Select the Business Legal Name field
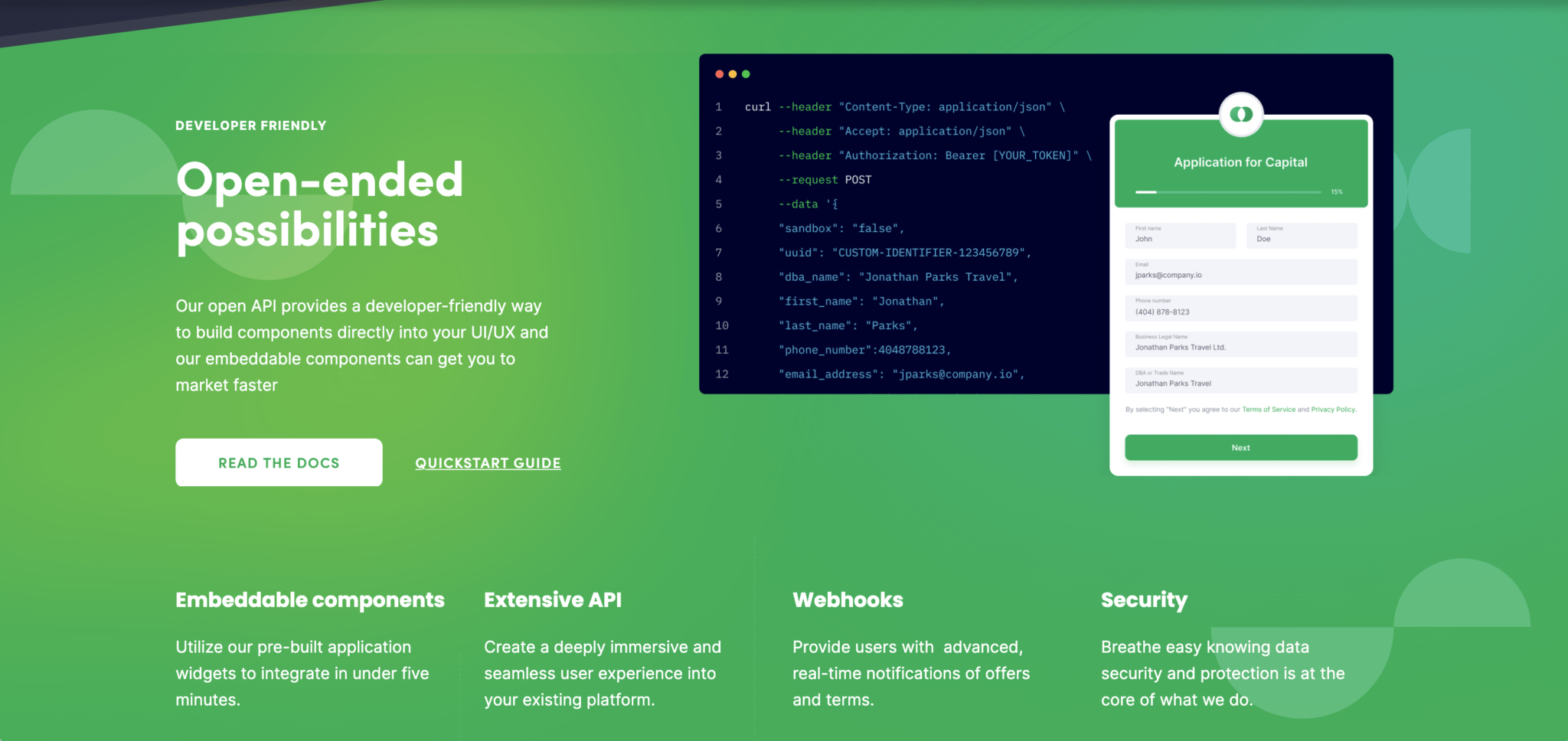The height and width of the screenshot is (741, 1568). pyautogui.click(x=1241, y=344)
